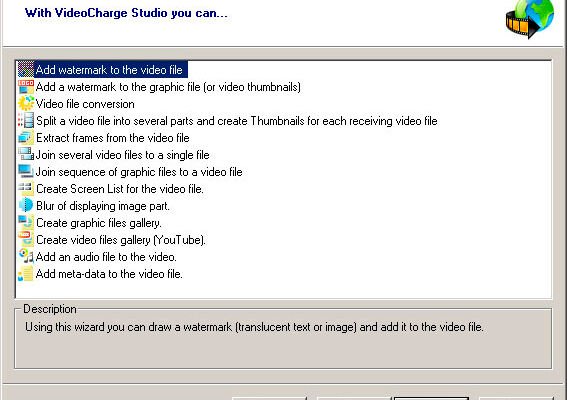The image size is (567, 400).
Task: Click the VideoCharge globe film logo
Action: (530, 19)
